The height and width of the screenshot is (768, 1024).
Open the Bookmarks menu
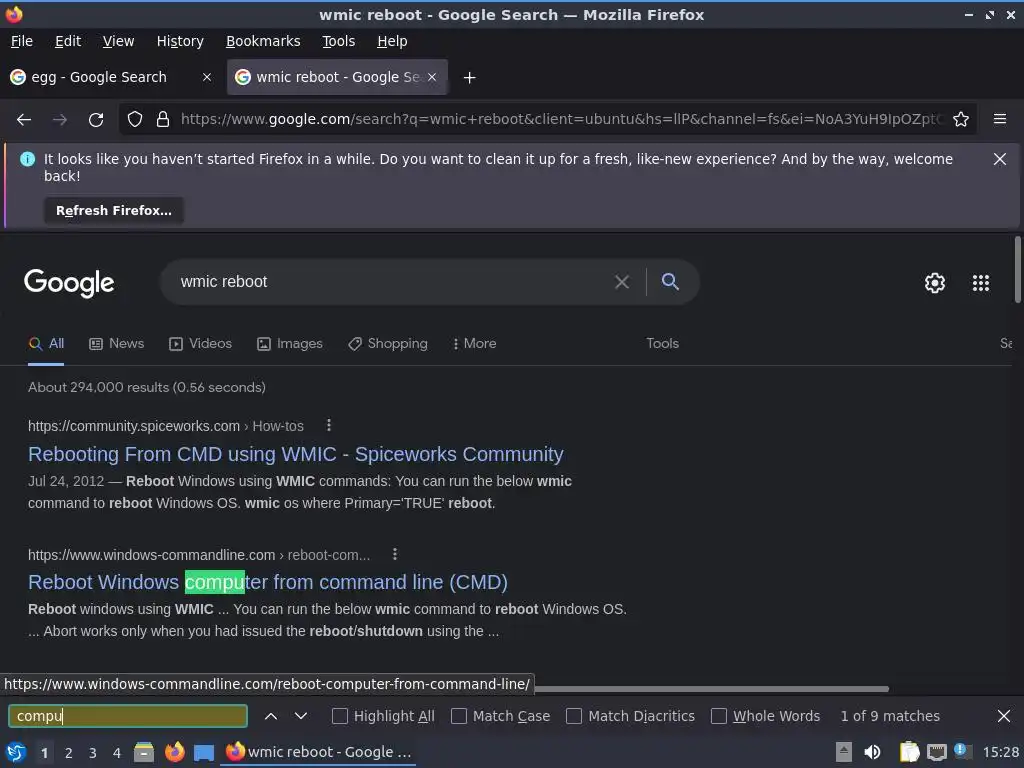pos(263,41)
